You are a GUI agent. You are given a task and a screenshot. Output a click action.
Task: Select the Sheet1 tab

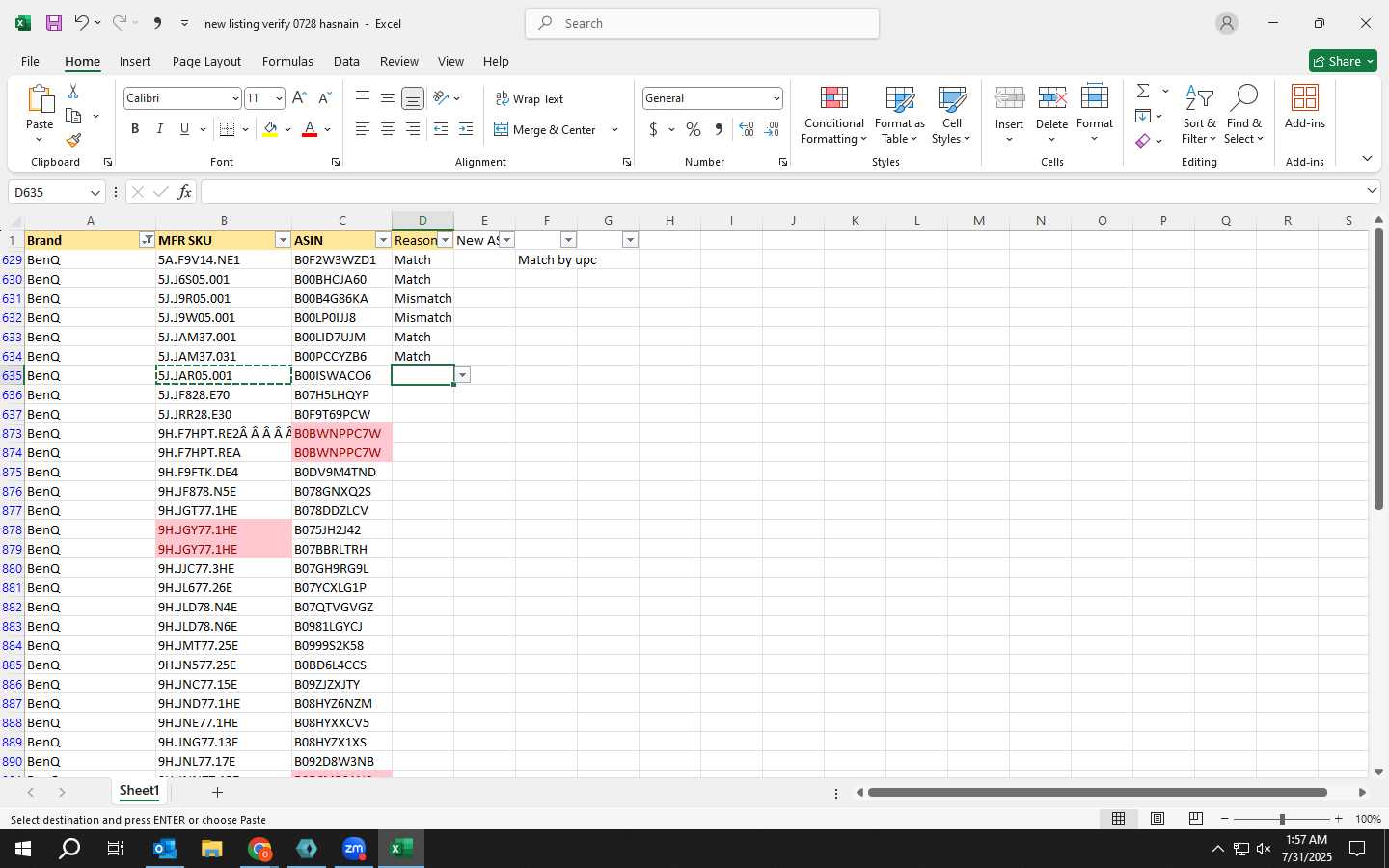click(x=139, y=791)
